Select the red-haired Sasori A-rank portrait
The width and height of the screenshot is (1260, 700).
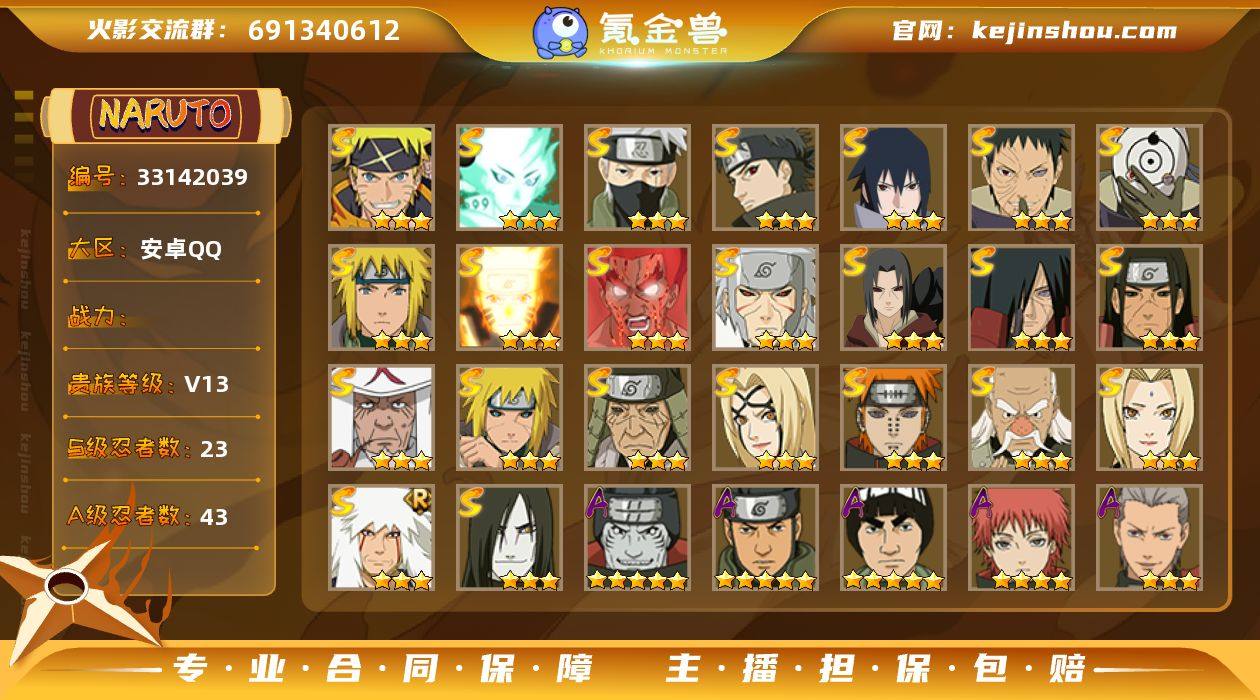[x=1022, y=538]
